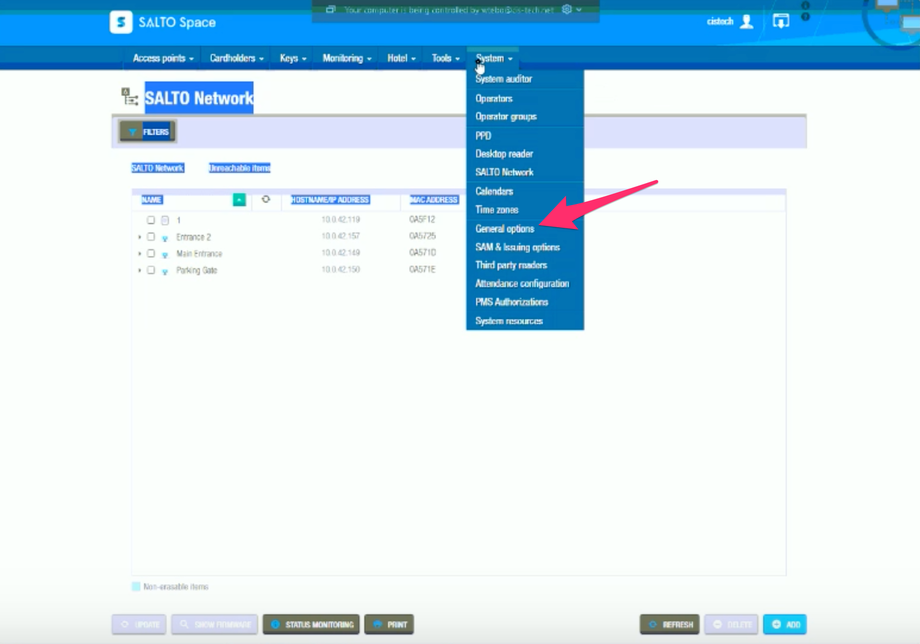Click the FILTERS button
This screenshot has width=920, height=644.
point(148,131)
